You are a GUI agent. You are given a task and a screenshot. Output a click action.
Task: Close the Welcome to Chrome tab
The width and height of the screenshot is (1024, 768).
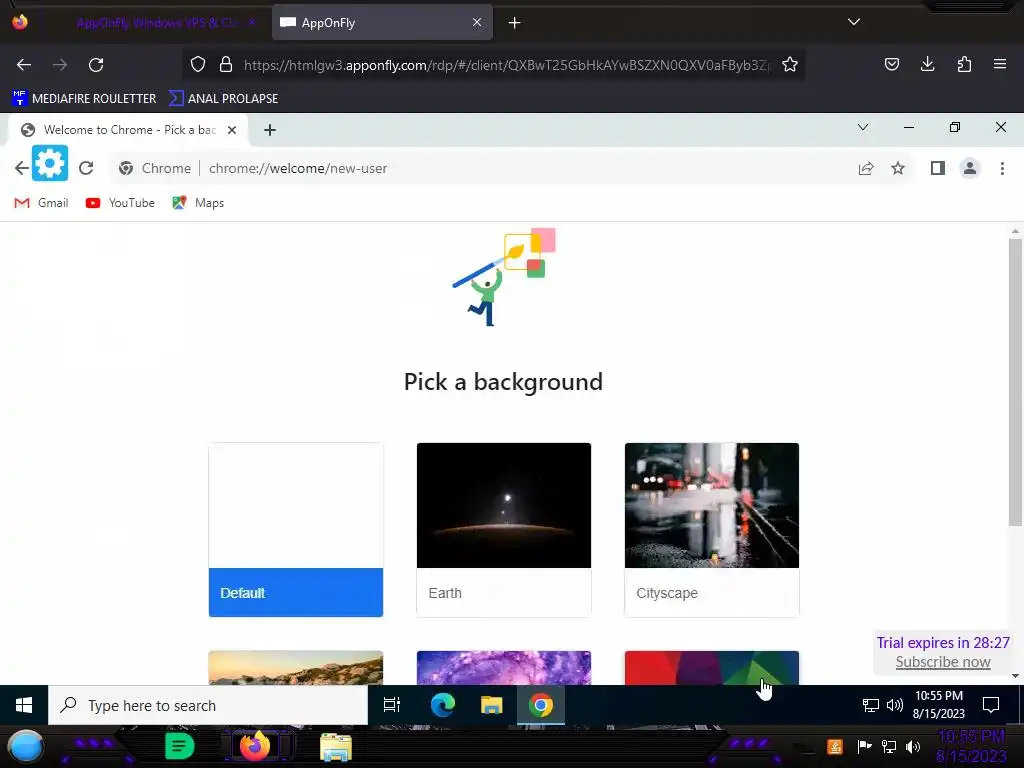coord(232,130)
